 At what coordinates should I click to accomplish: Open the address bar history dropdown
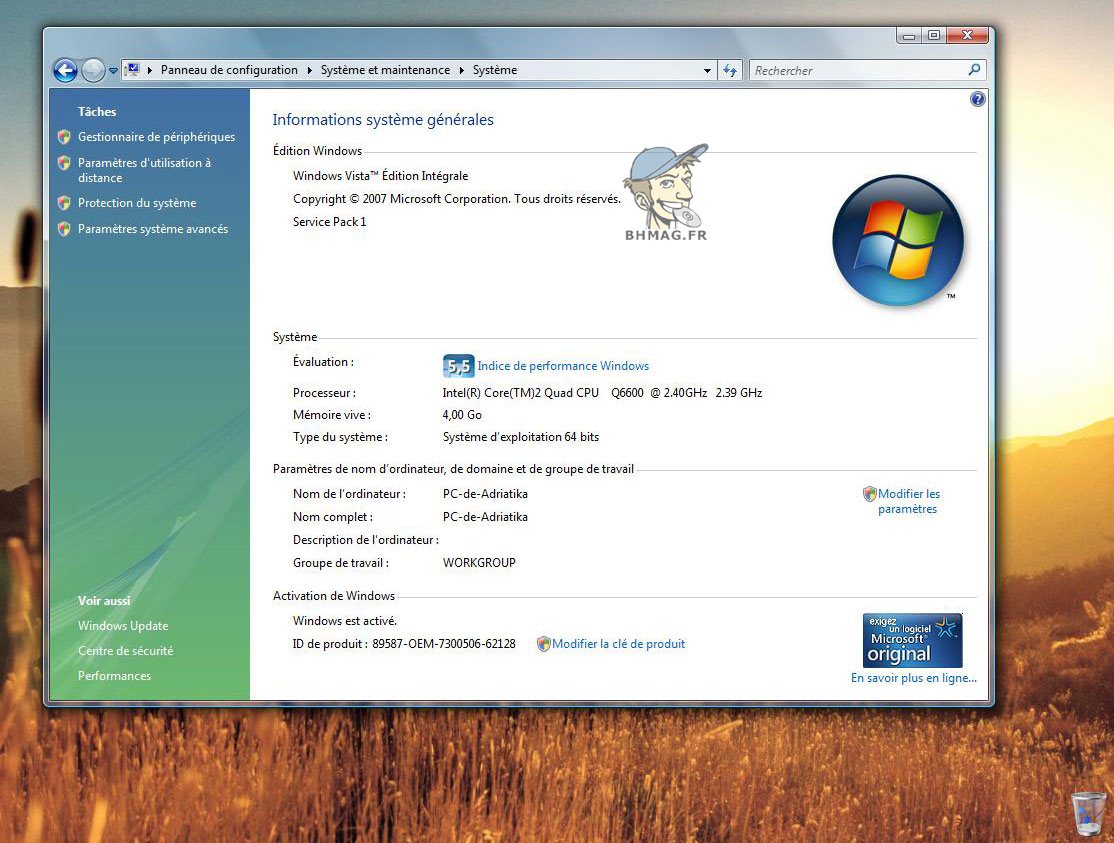pyautogui.click(x=707, y=70)
